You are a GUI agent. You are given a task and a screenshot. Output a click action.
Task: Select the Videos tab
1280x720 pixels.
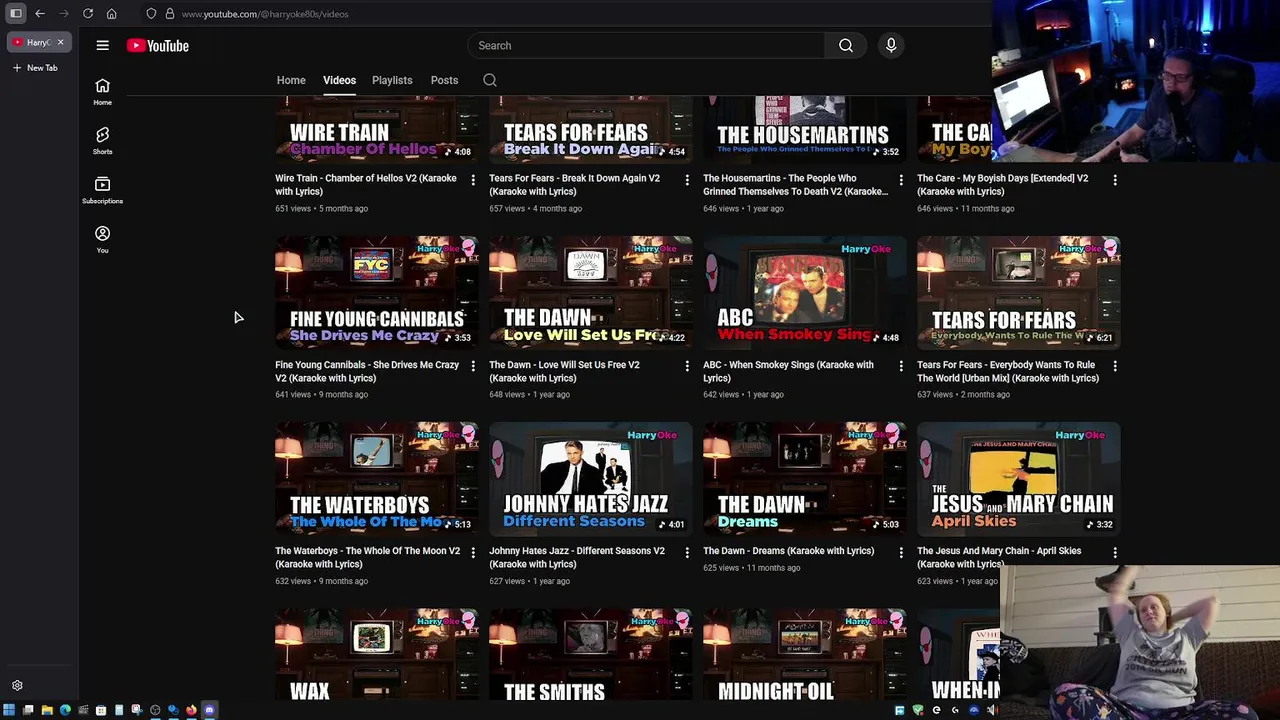click(x=339, y=80)
